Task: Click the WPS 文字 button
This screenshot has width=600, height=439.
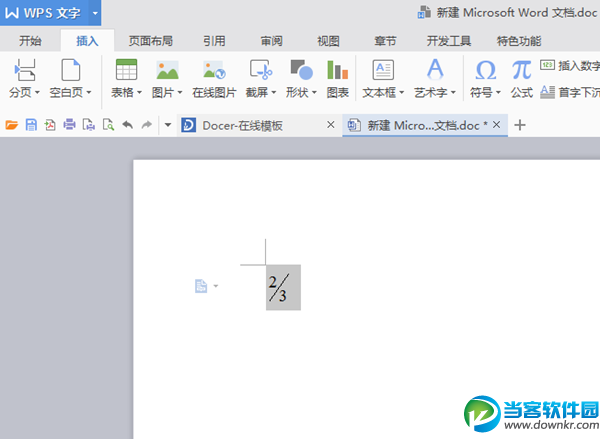Action: [44, 13]
